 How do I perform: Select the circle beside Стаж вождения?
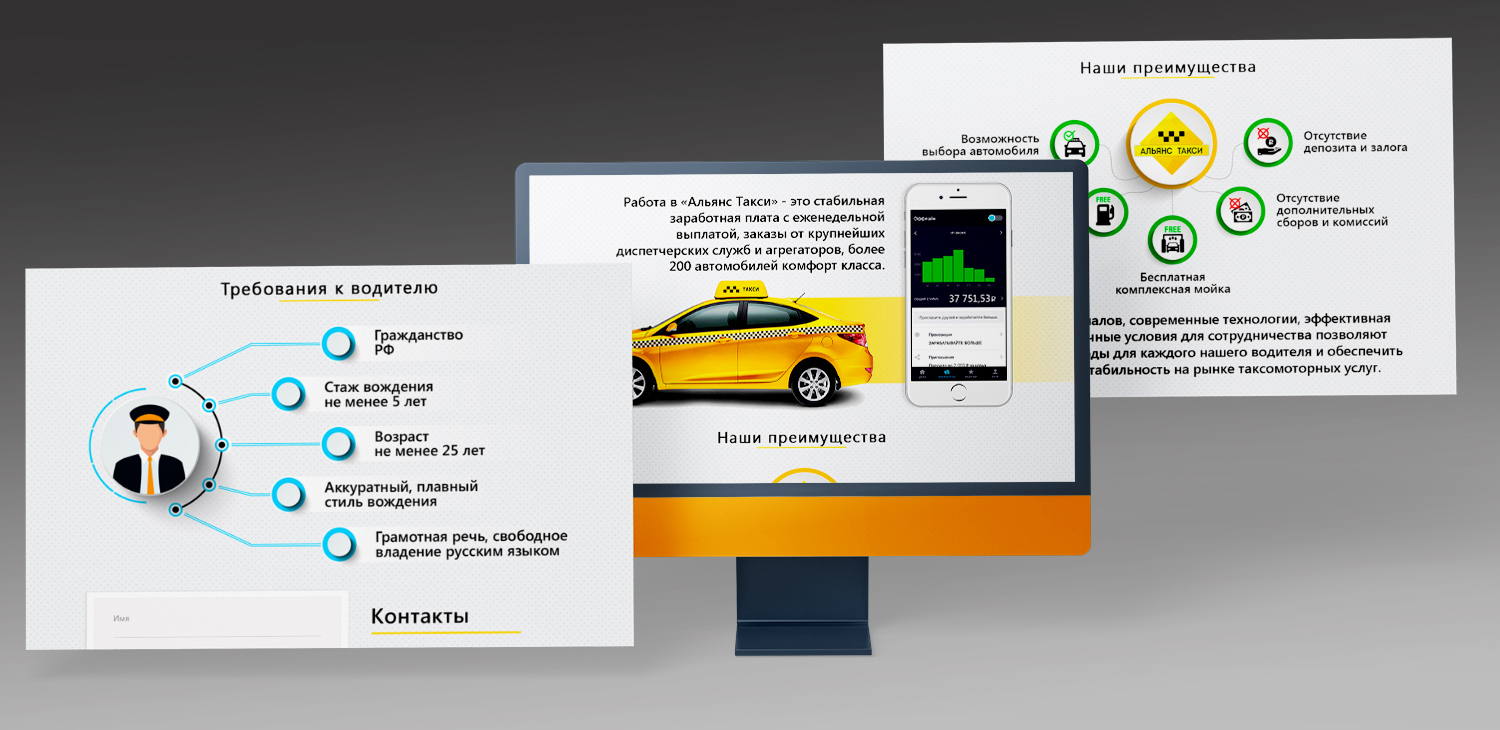coord(288,394)
